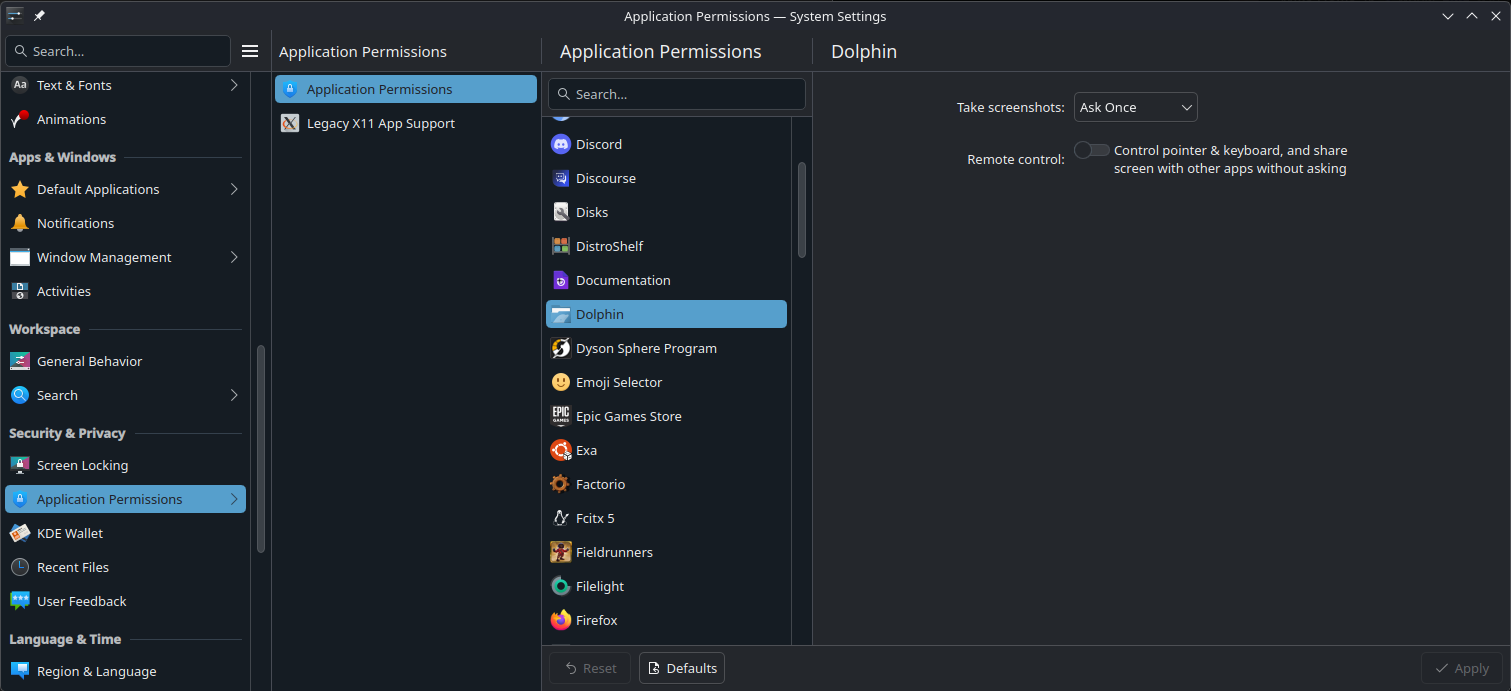Expand the Search category chevron
Image resolution: width=1511 pixels, height=691 pixels.
click(x=234, y=395)
